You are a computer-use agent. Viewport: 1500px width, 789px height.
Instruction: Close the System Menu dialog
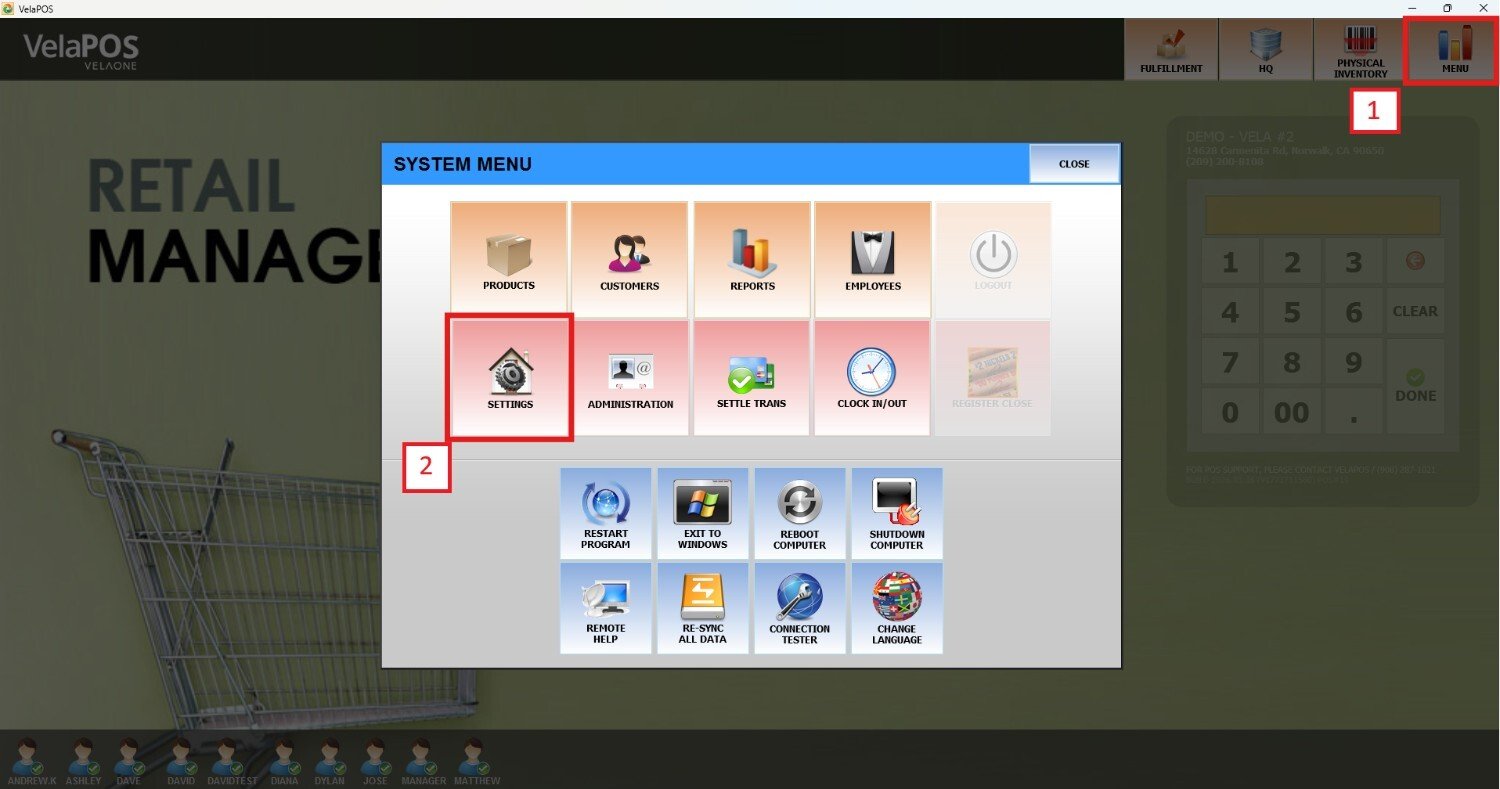click(1073, 164)
